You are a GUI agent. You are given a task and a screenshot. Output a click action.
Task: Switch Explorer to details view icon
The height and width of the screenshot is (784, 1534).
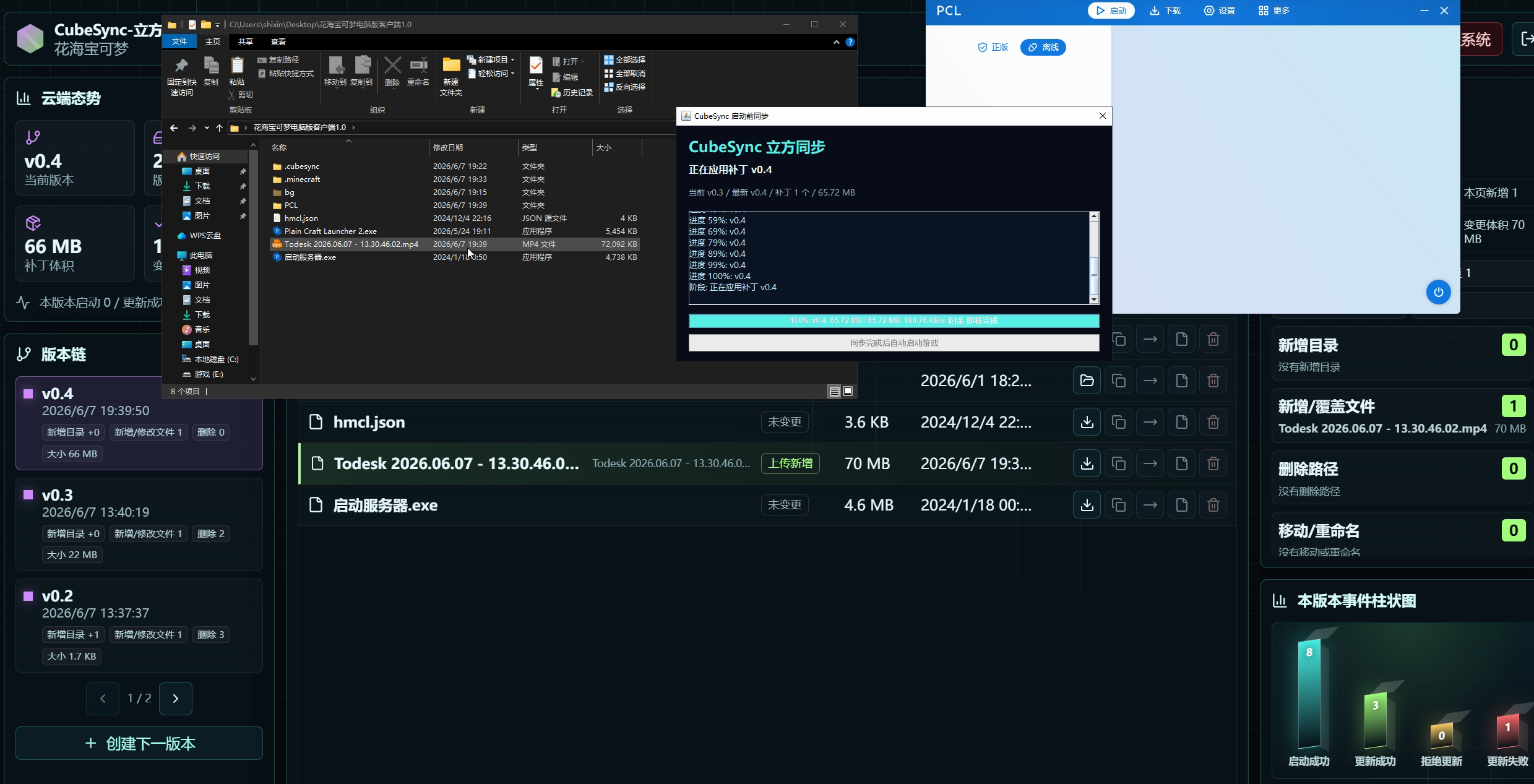click(835, 391)
